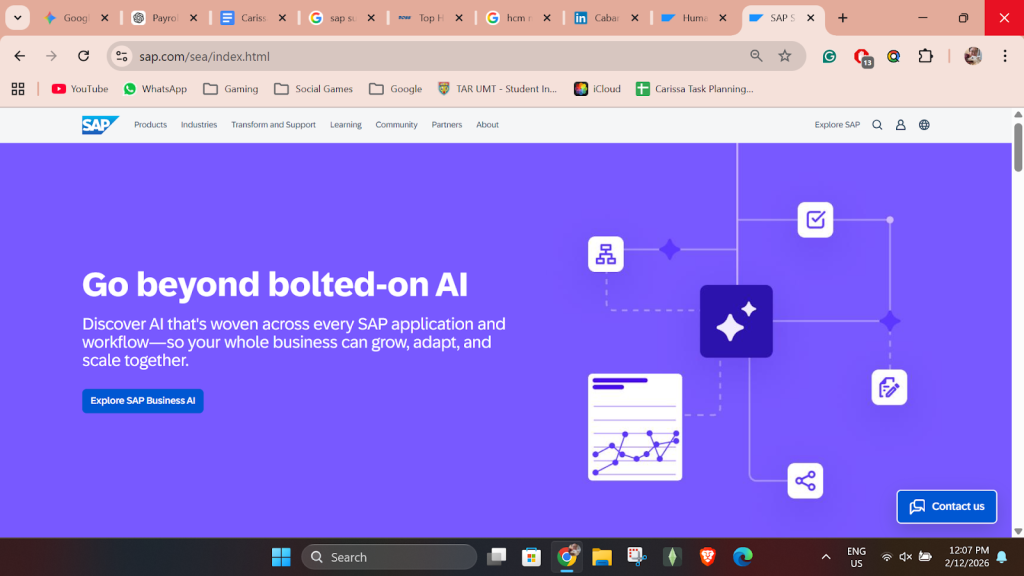Image resolution: width=1024 pixels, height=576 pixels.
Task: Click the page vertical scrollbar thumb
Action: (1017, 148)
